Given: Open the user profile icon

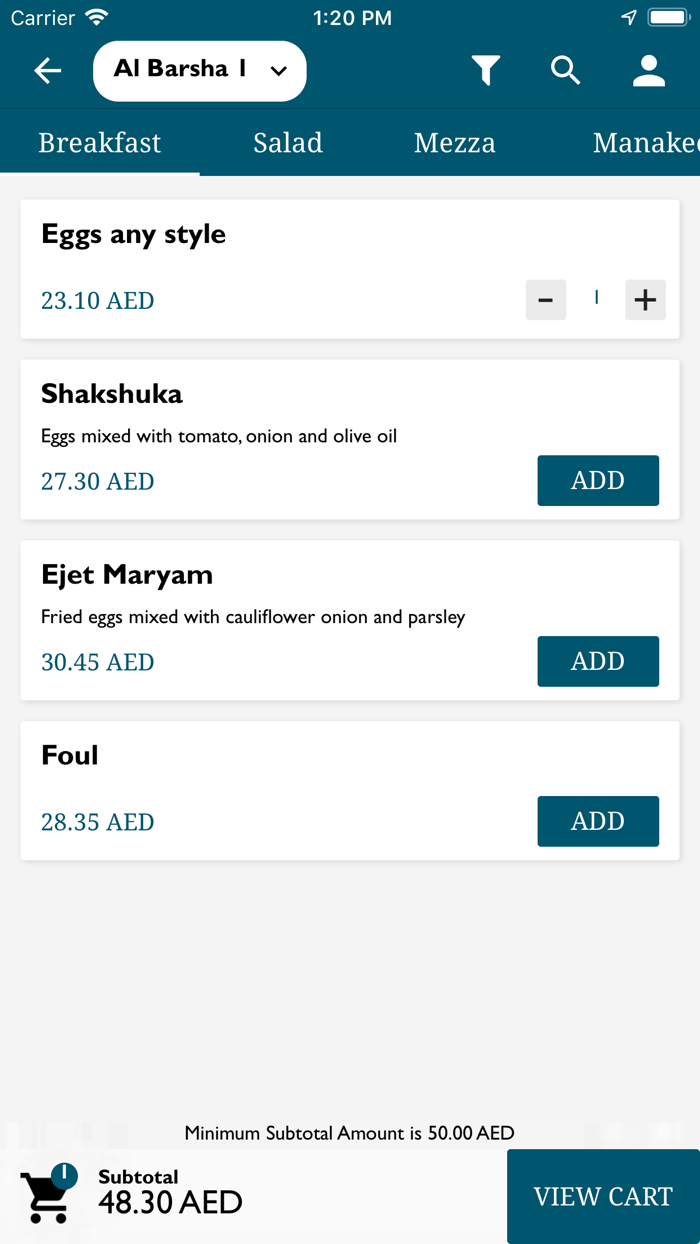Looking at the screenshot, I should (x=649, y=71).
